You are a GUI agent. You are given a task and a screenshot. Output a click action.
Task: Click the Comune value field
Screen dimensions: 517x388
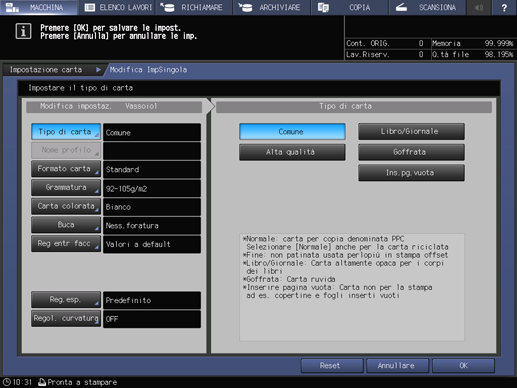tap(152, 132)
